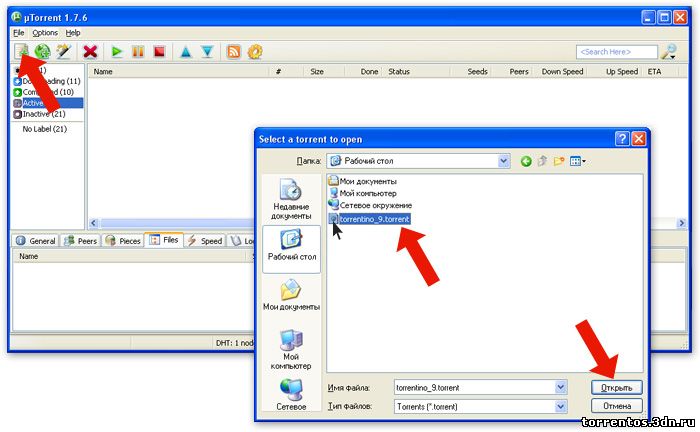Select Inactive (21) in the sidebar
Viewport: 700px width, 432px height.
click(x=44, y=114)
